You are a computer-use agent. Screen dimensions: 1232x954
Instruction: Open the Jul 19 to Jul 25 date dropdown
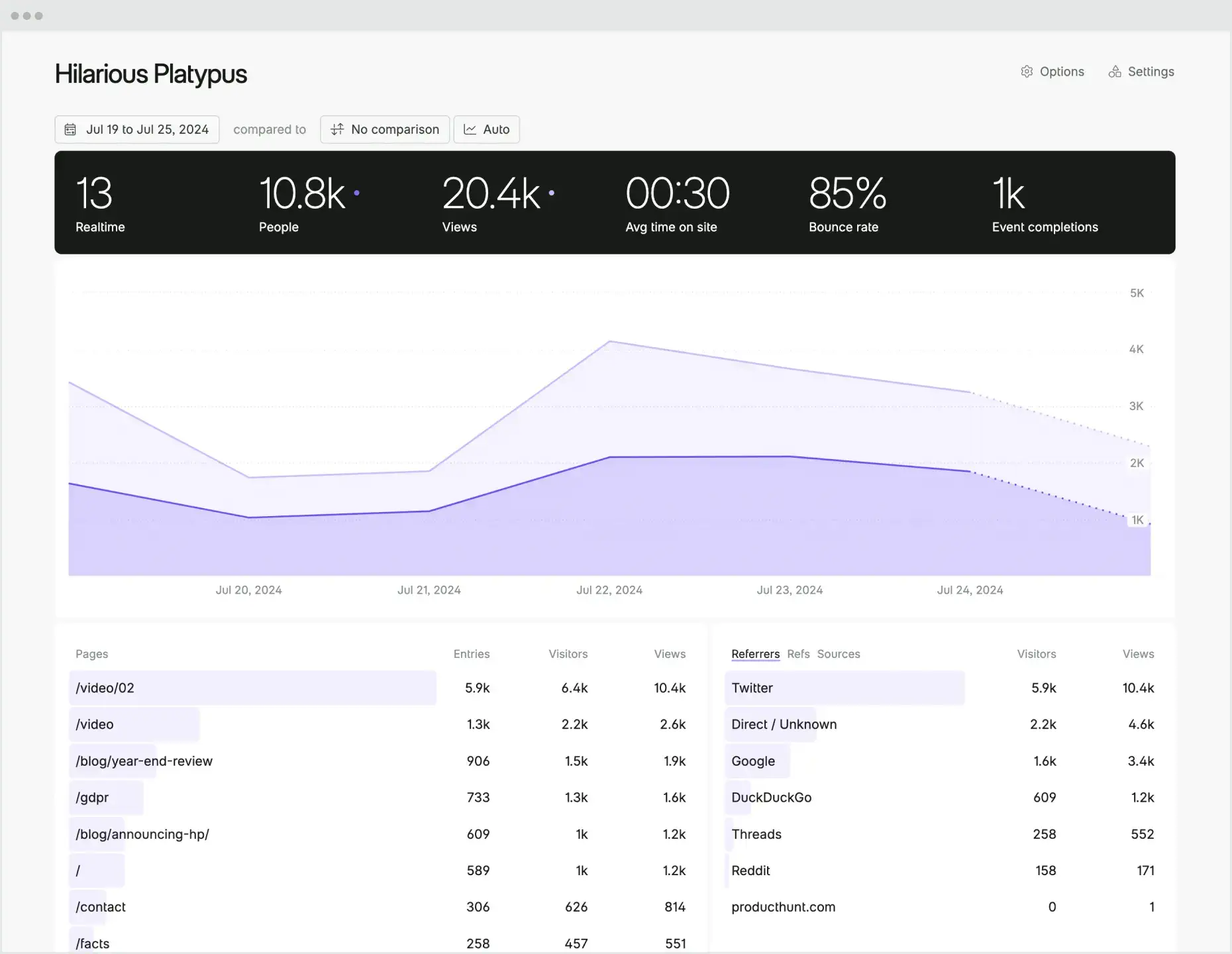[x=137, y=129]
